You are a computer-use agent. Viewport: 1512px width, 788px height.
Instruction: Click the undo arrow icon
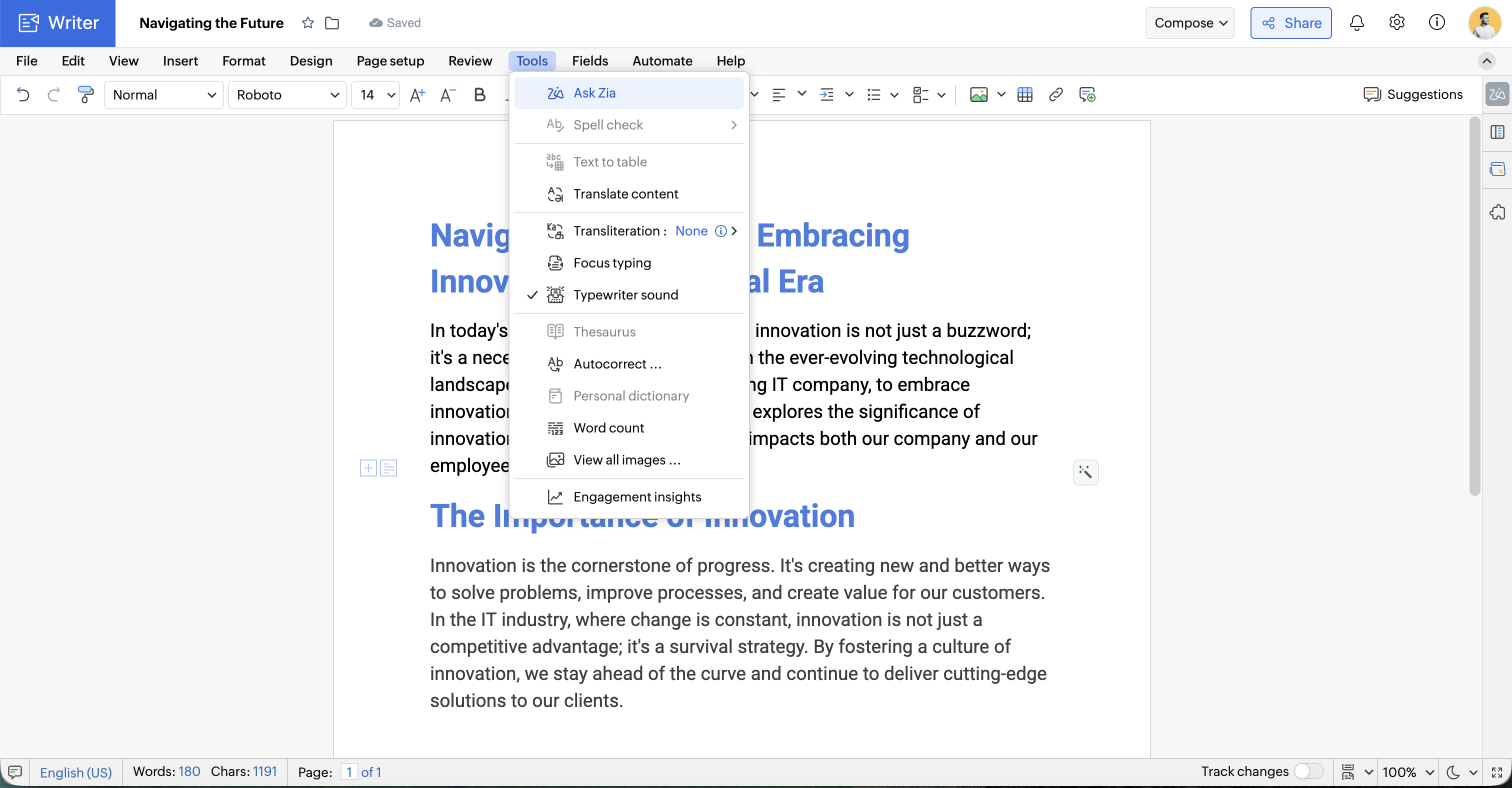(x=23, y=94)
